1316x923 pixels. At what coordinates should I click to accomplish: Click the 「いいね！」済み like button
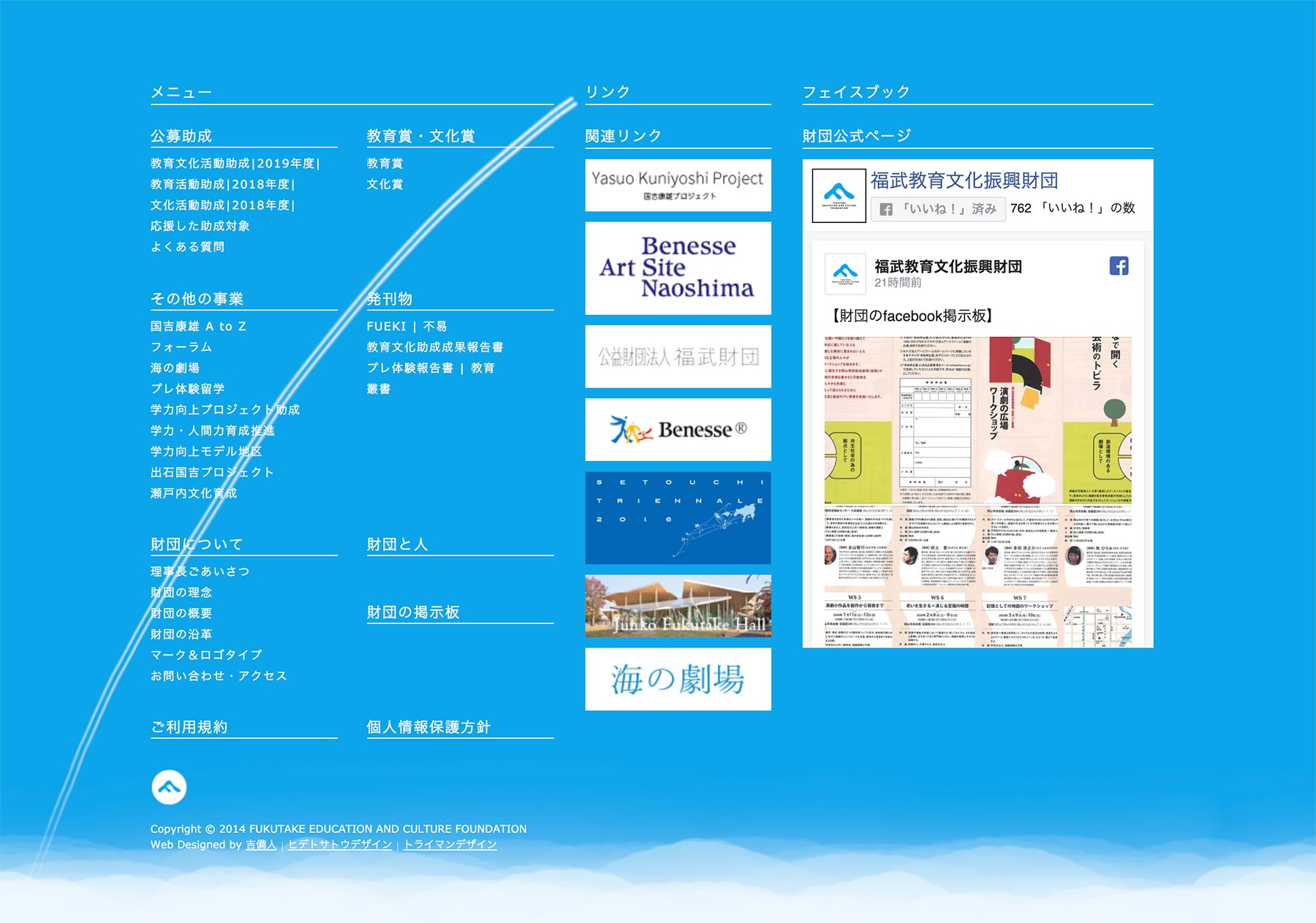point(938,209)
